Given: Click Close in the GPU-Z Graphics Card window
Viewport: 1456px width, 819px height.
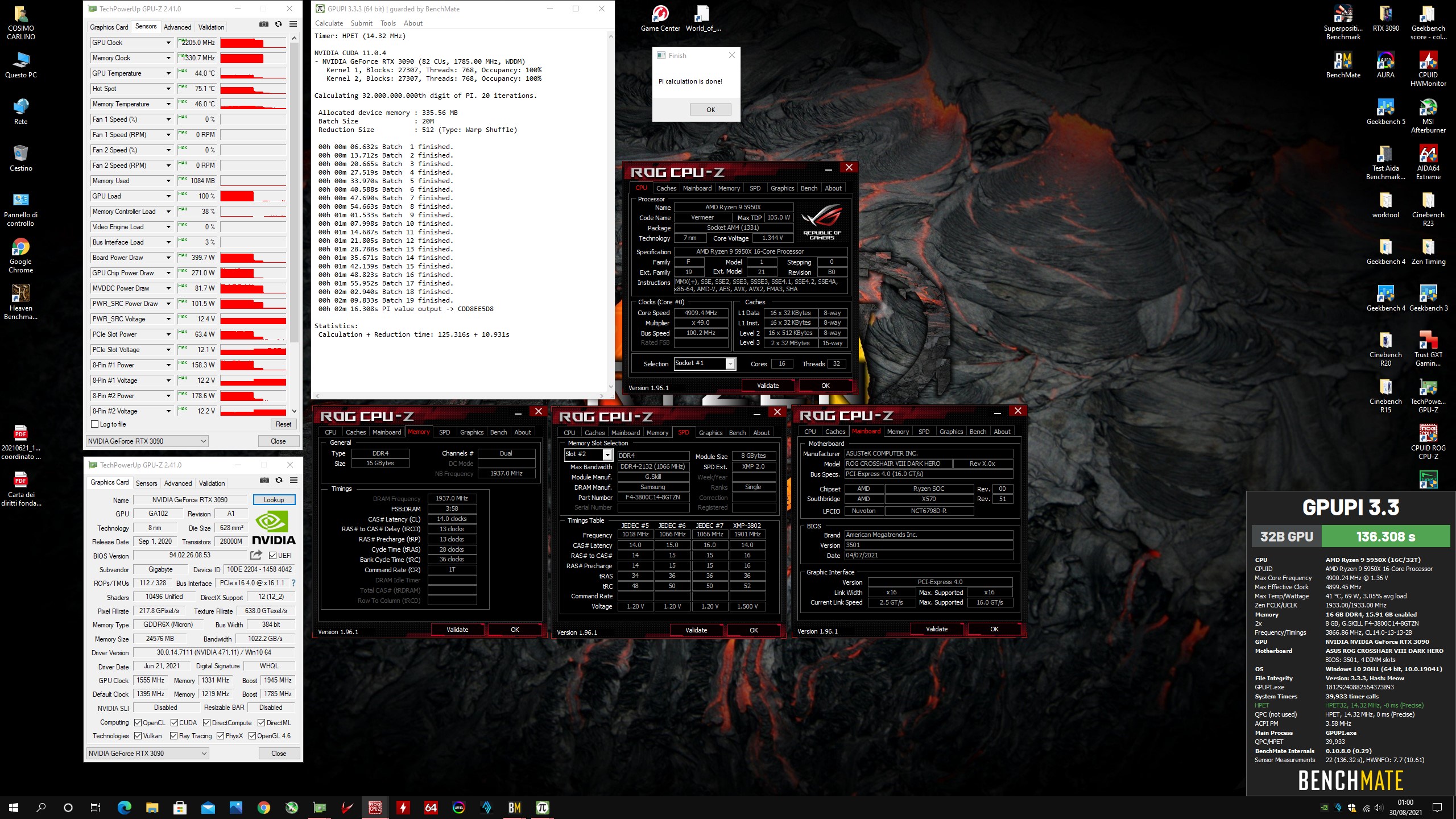Looking at the screenshot, I should coord(279,753).
